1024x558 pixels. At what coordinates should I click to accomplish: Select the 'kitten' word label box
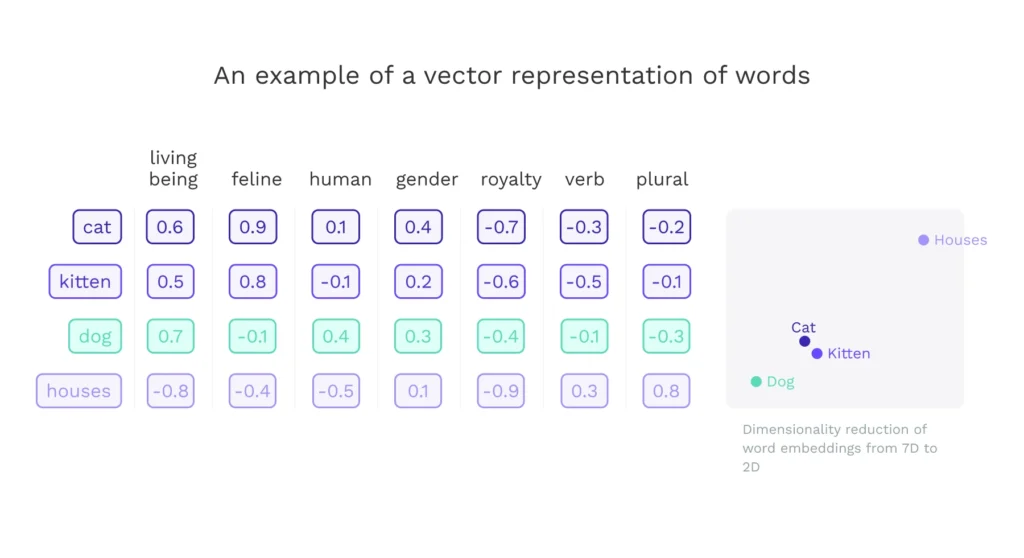pyautogui.click(x=85, y=281)
